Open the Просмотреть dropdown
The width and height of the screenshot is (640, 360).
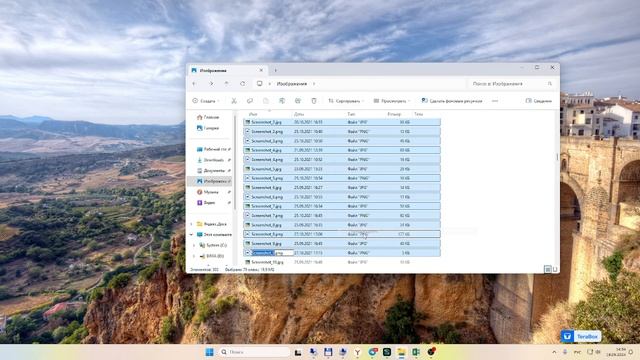pyautogui.click(x=392, y=101)
